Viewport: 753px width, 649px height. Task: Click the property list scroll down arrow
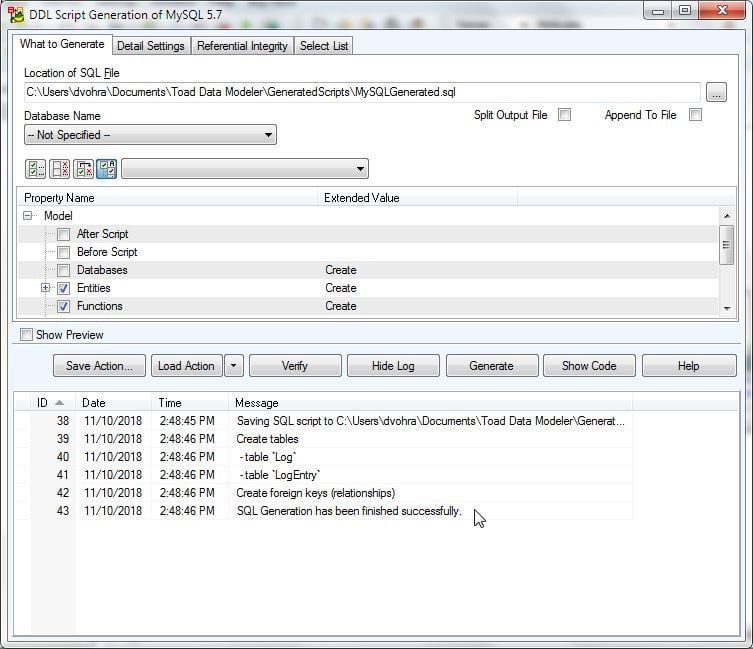[727, 308]
